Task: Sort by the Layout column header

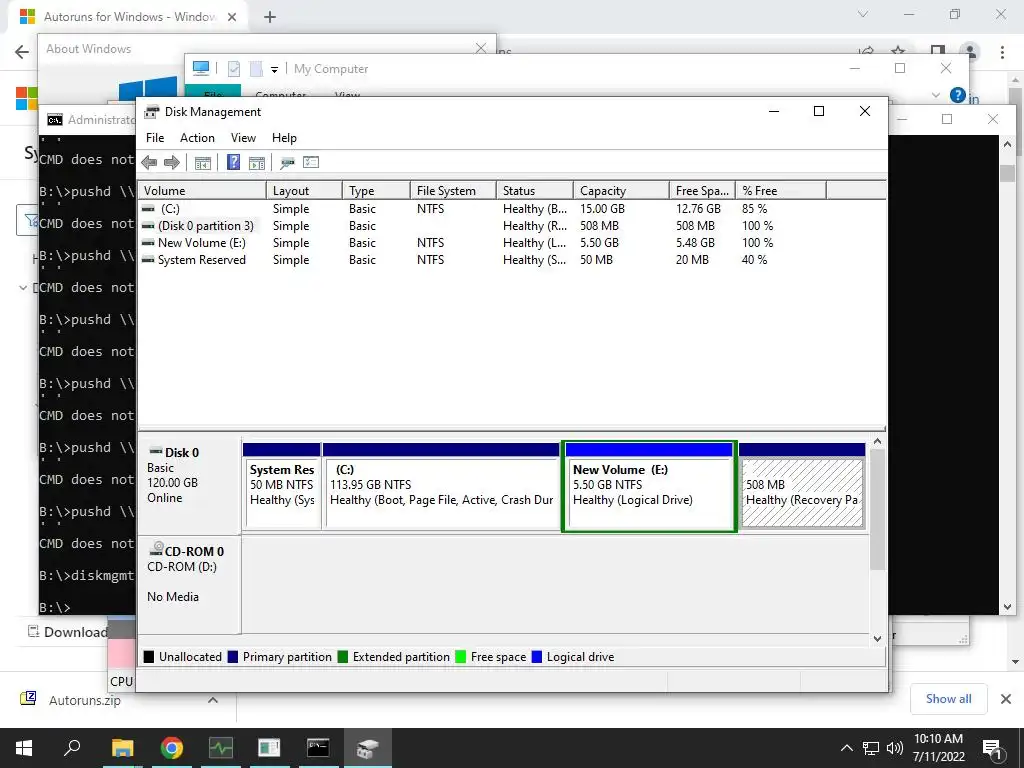Action: coord(304,191)
